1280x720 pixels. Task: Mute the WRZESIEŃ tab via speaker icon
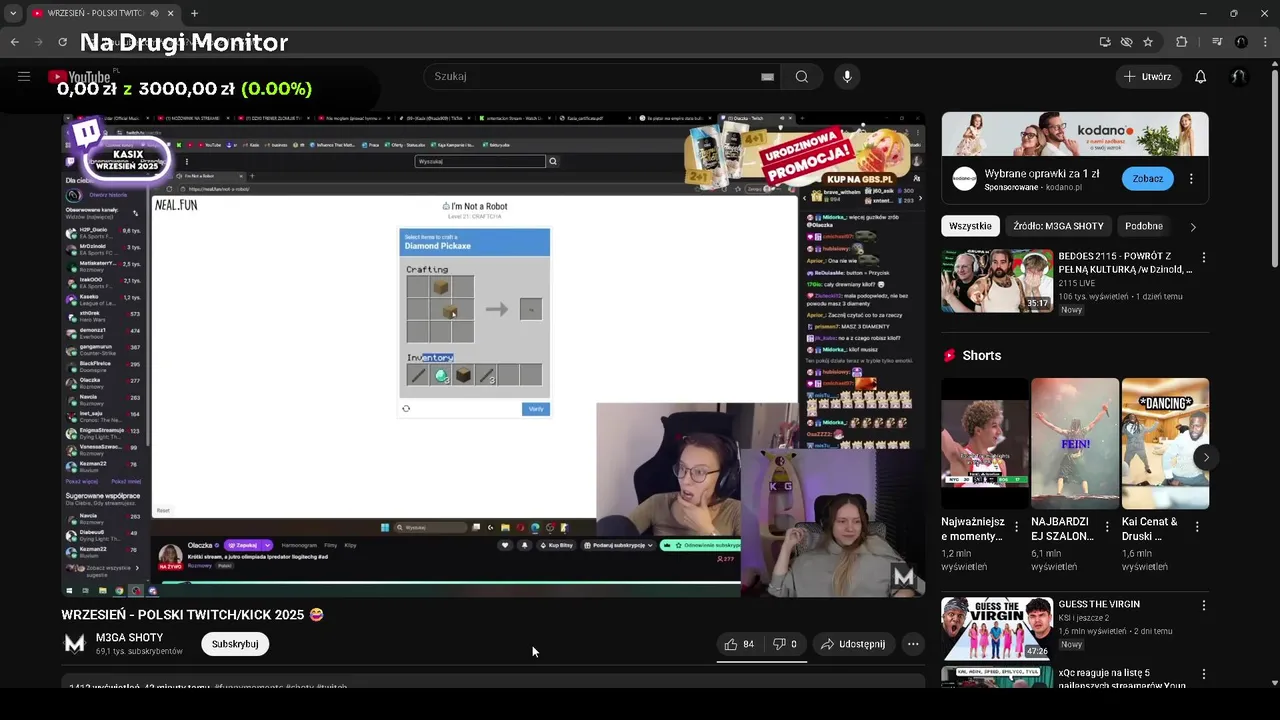154,13
